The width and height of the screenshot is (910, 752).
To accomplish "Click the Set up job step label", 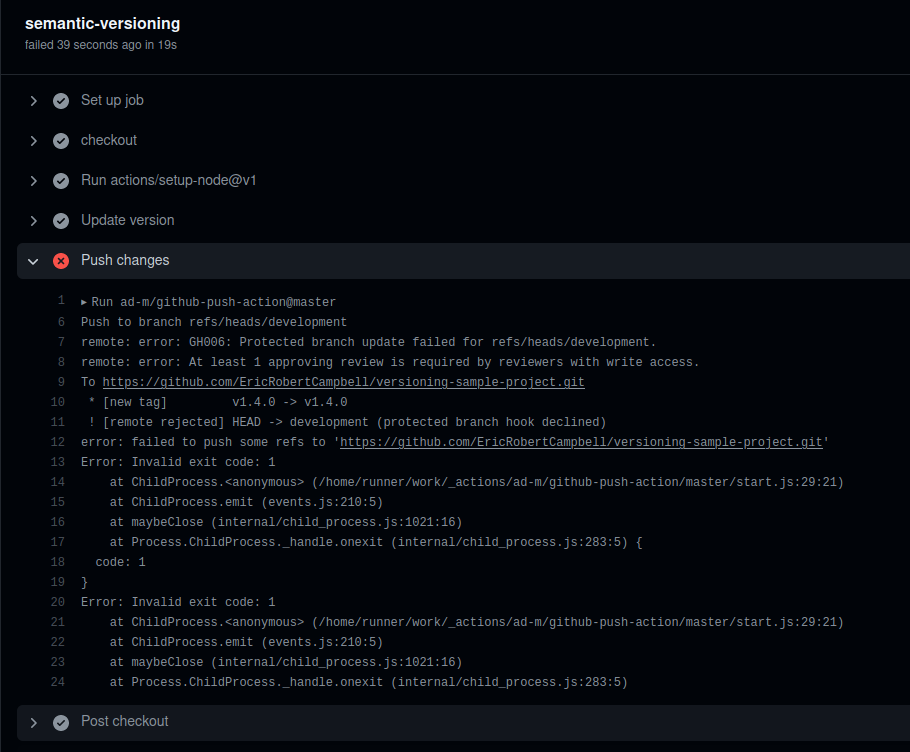I will click(x=112, y=100).
